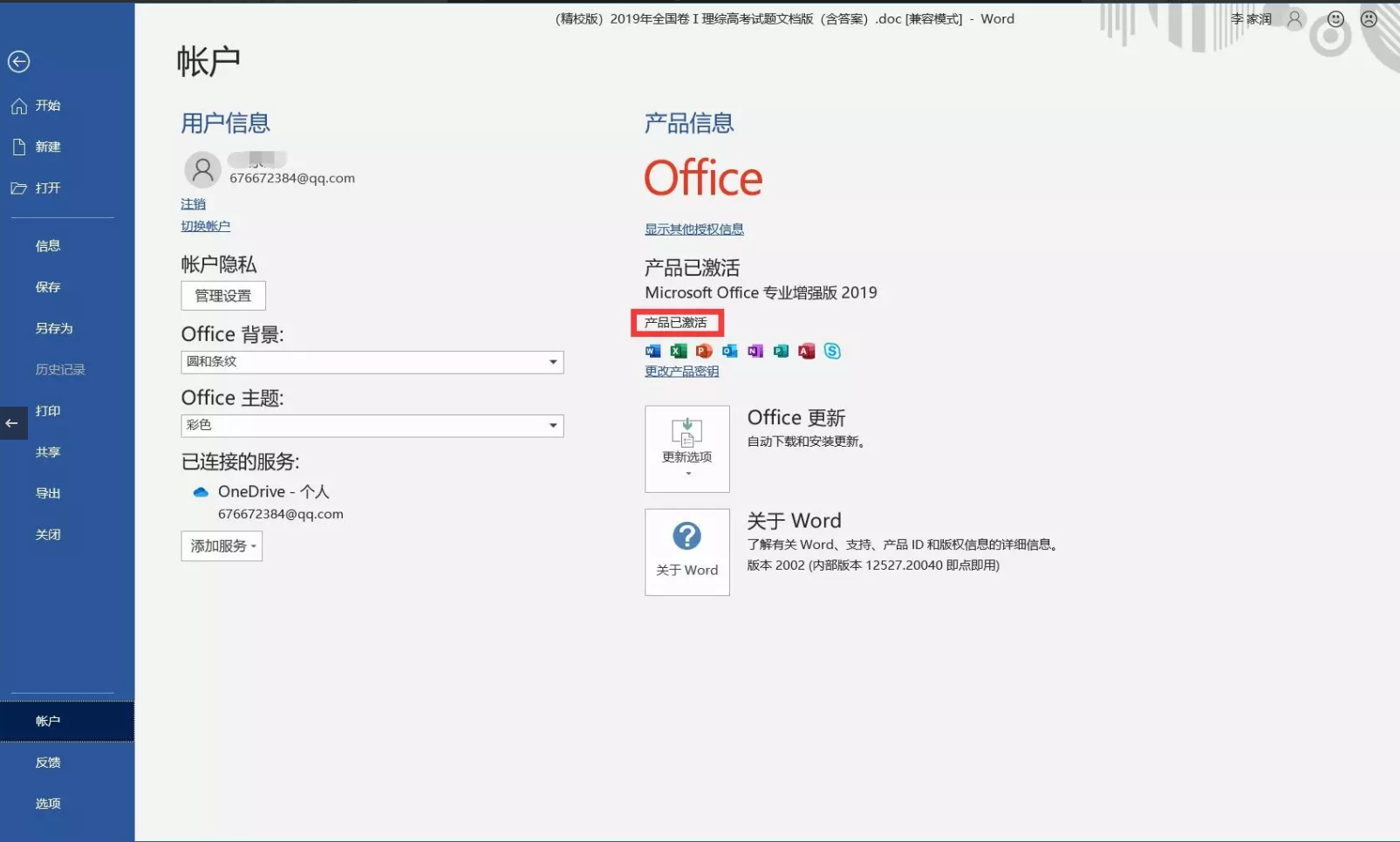This screenshot has width=1400, height=842.
Task: Select the 帐户 sidebar item
Action: click(67, 721)
